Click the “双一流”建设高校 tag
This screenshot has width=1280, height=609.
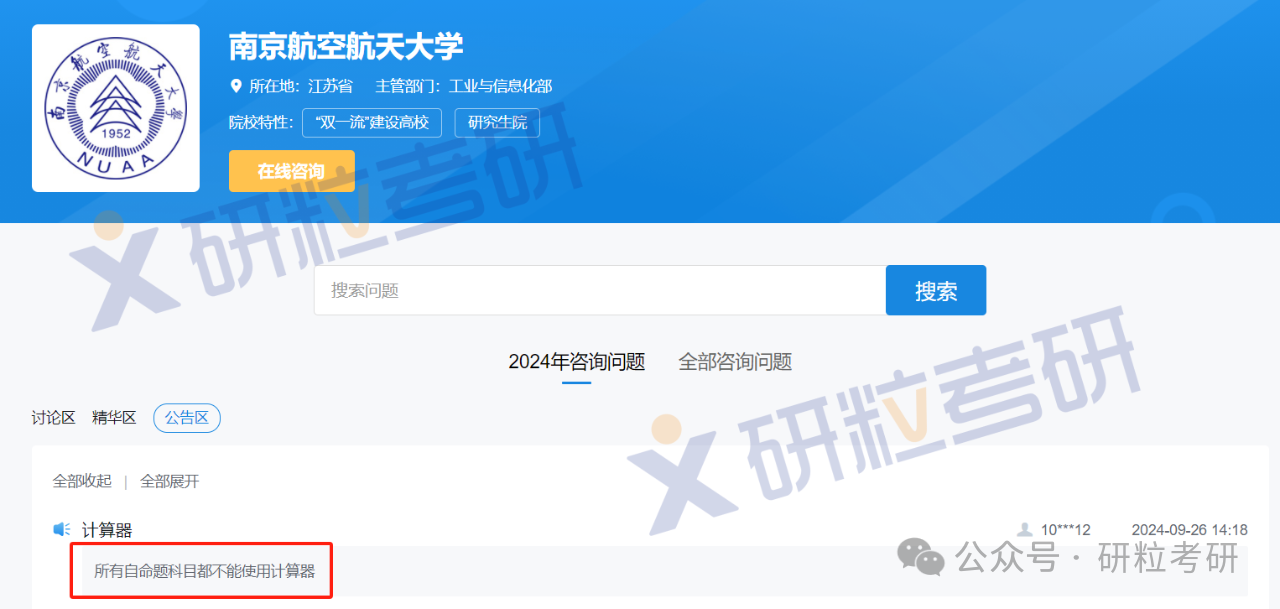[372, 123]
